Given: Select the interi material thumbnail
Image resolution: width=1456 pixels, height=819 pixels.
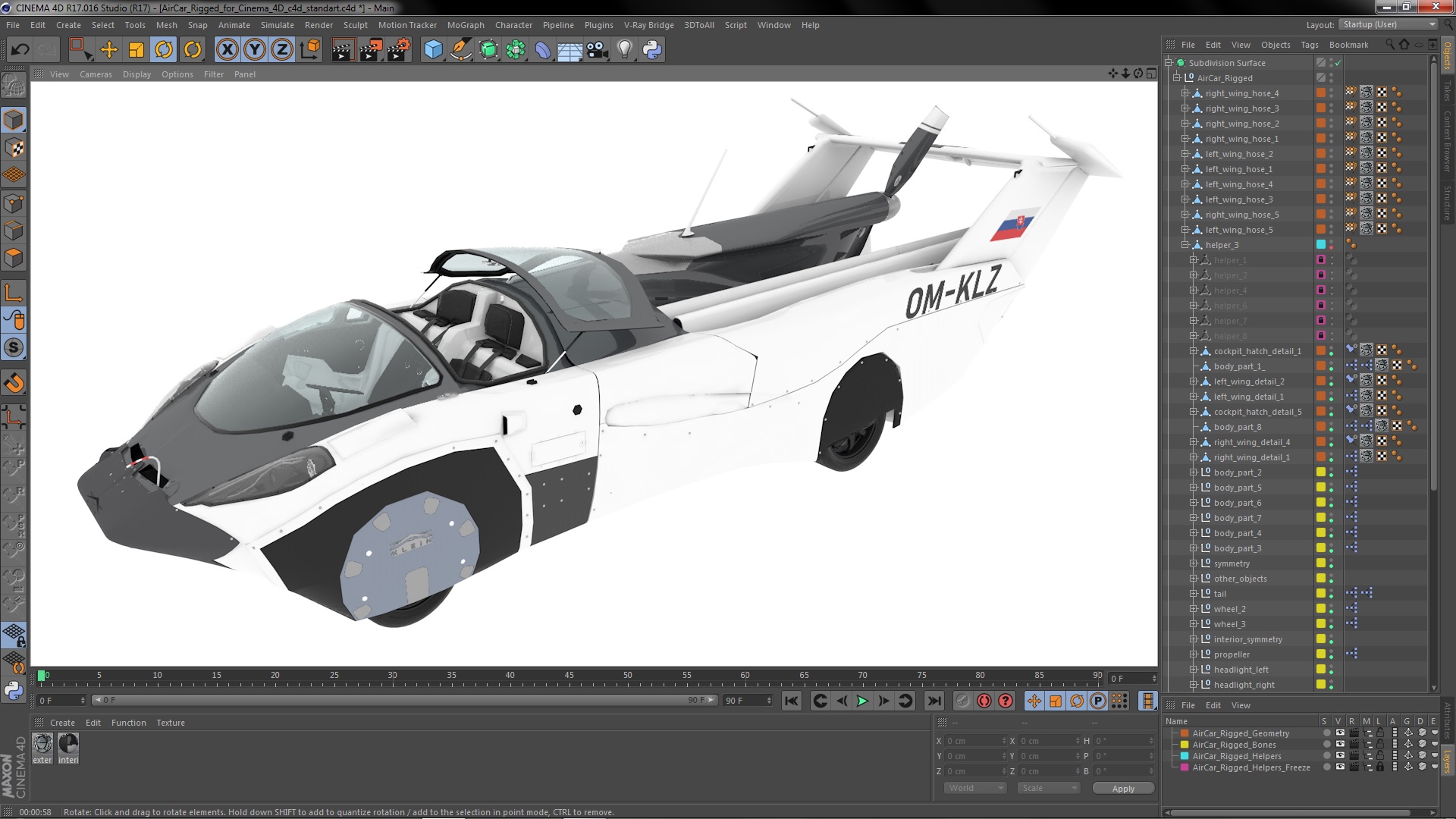Looking at the screenshot, I should (68, 748).
